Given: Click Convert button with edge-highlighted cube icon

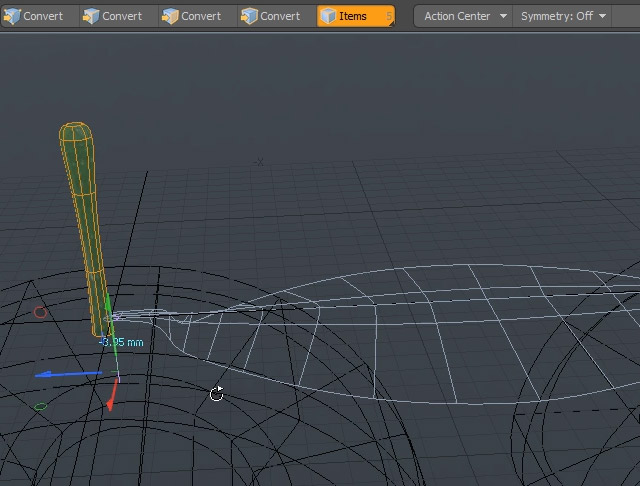Looking at the screenshot, I should click(119, 16).
